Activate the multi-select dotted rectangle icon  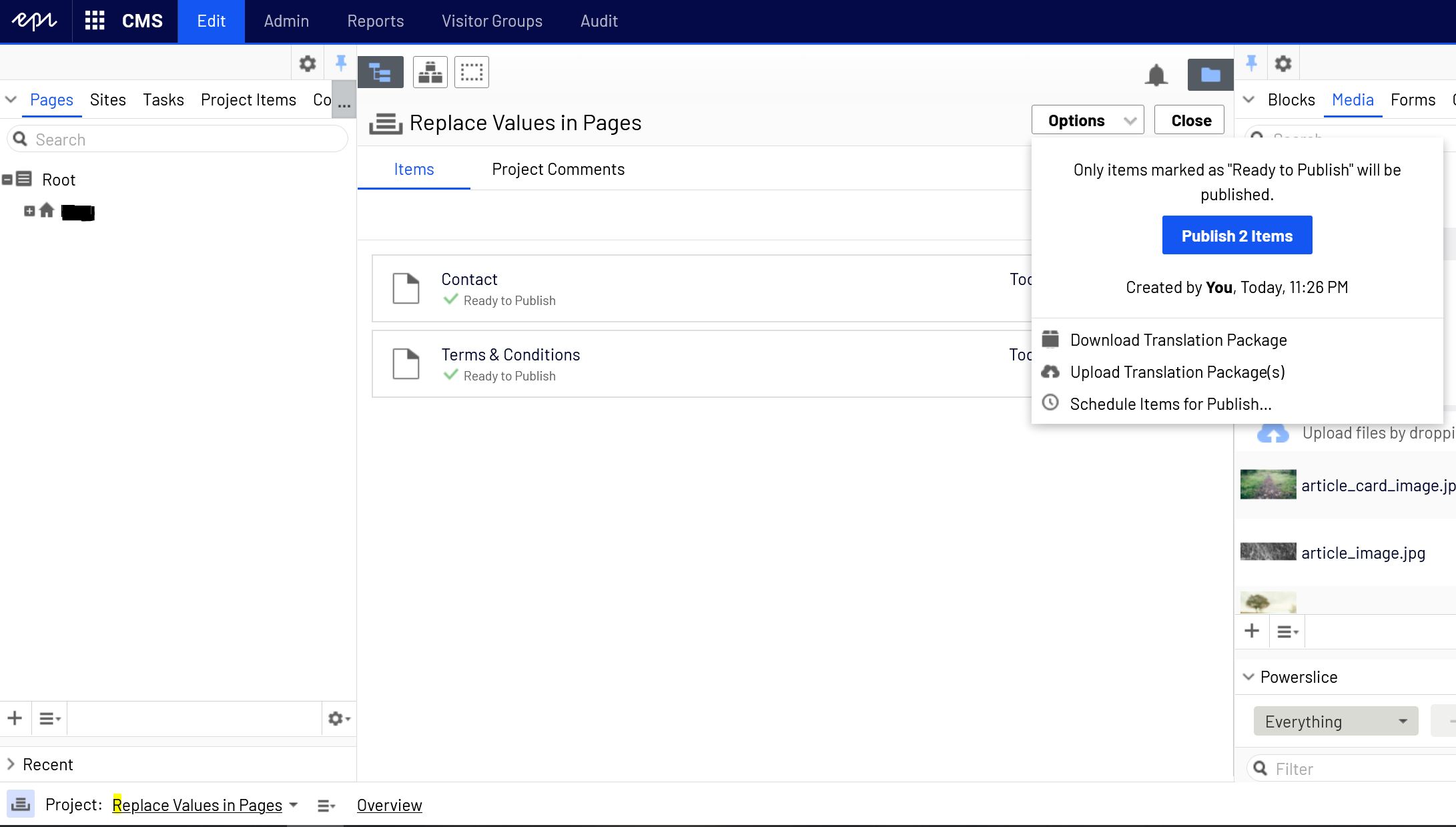[x=472, y=71]
